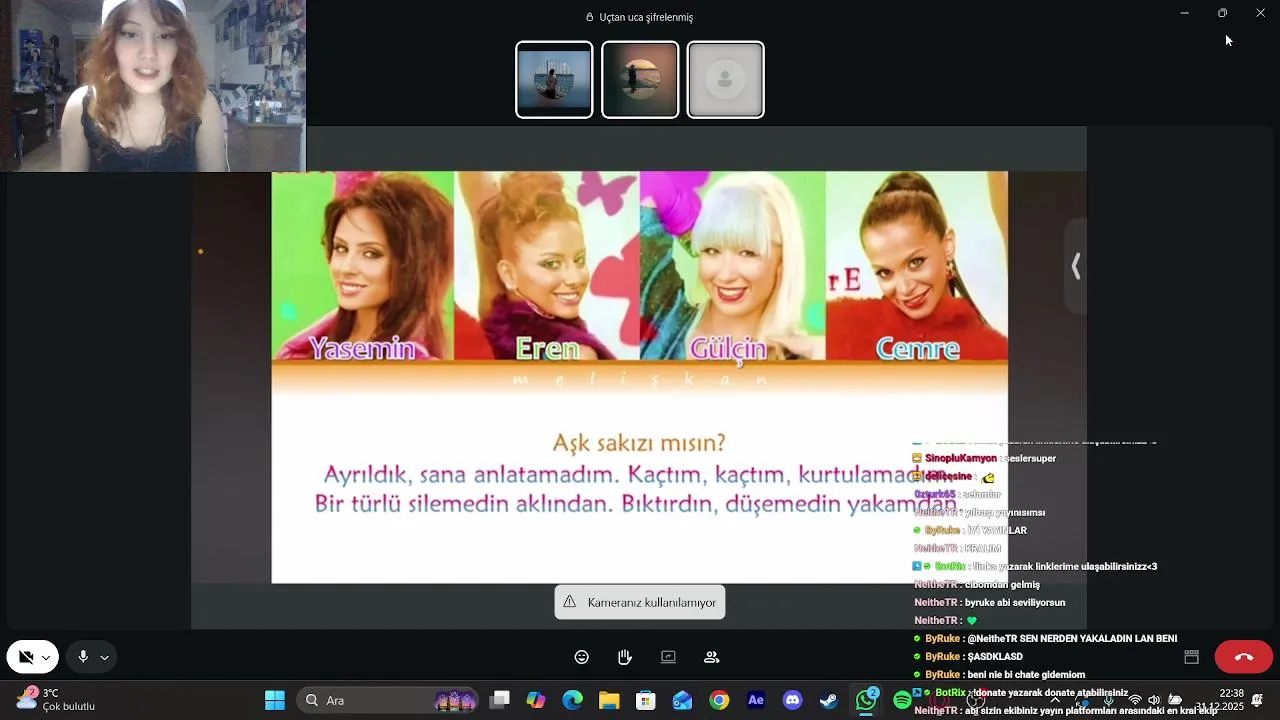The image size is (1280, 720).
Task: Click ByRuke's 'İYİ YAYINLAR' chat message
Action: [x=970, y=530]
